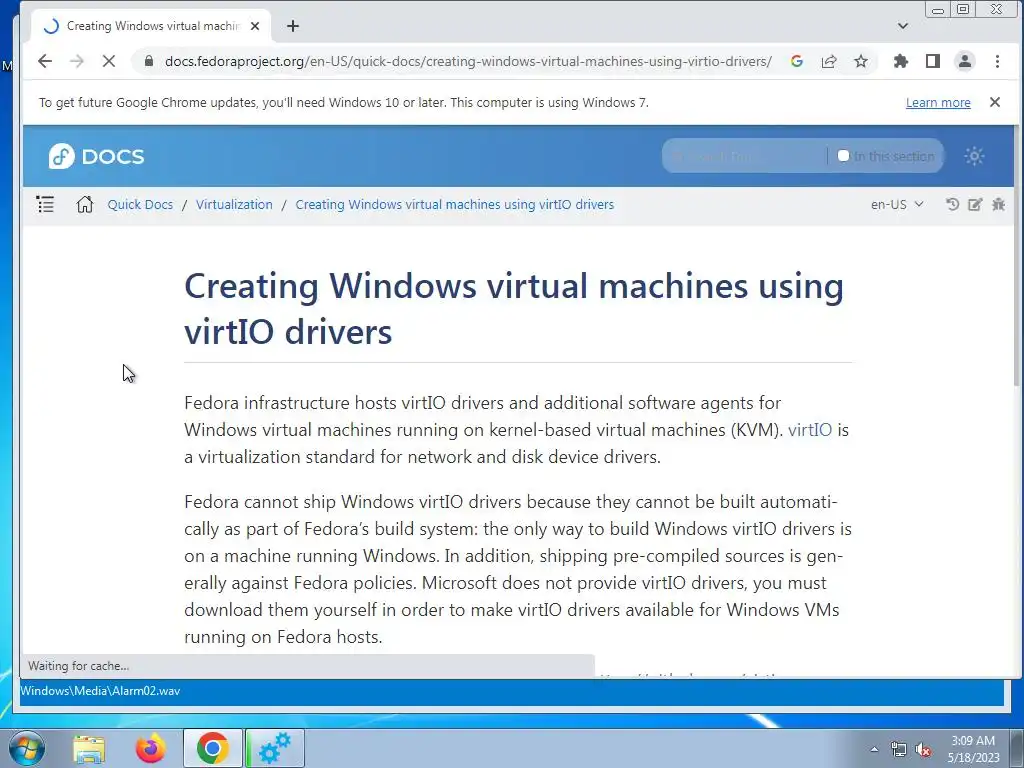1024x768 pixels.
Task: Close the Creating Windows virtual machines tab
Action: [x=255, y=26]
